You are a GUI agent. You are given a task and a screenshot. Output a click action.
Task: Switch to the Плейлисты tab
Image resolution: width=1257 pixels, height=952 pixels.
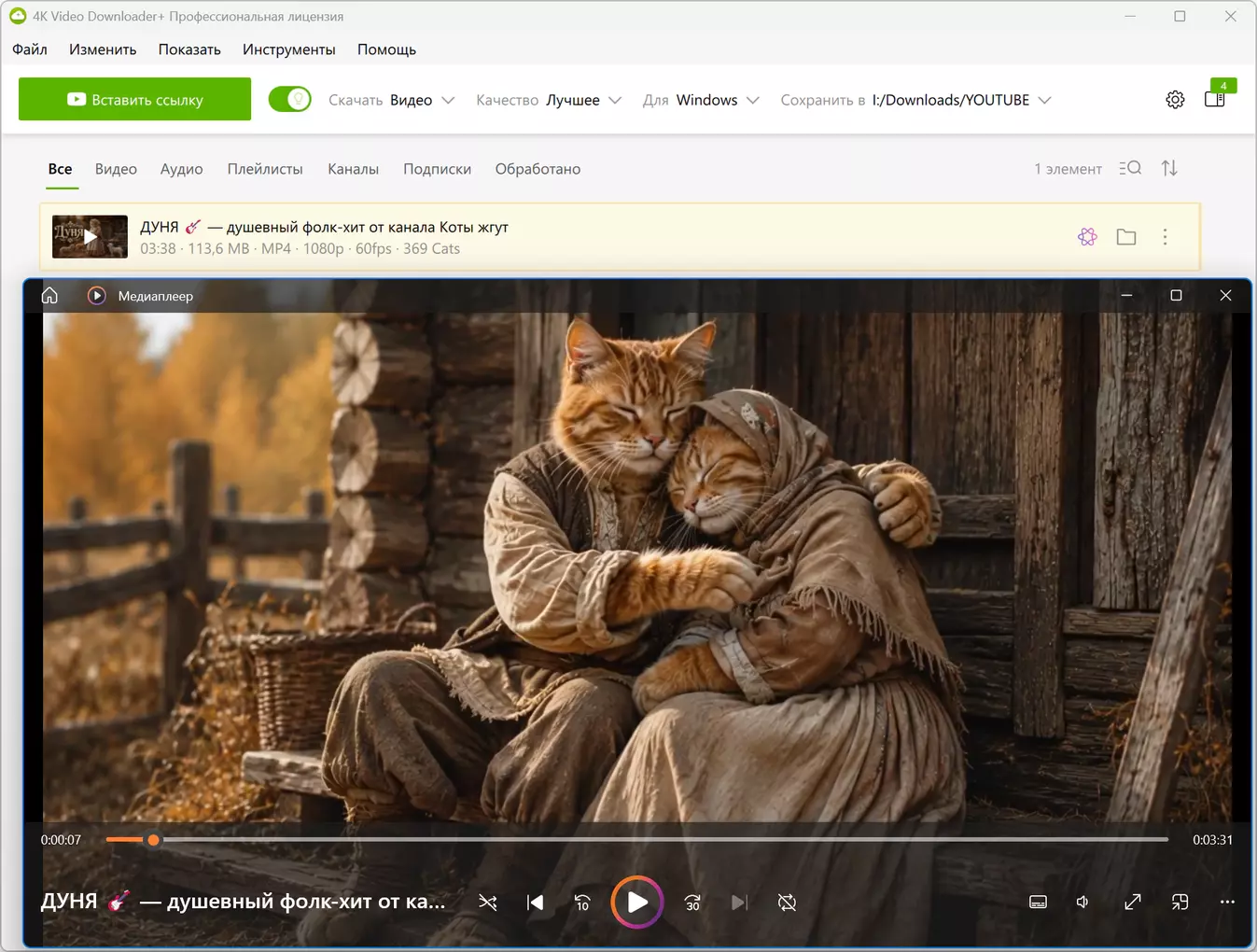(x=265, y=169)
